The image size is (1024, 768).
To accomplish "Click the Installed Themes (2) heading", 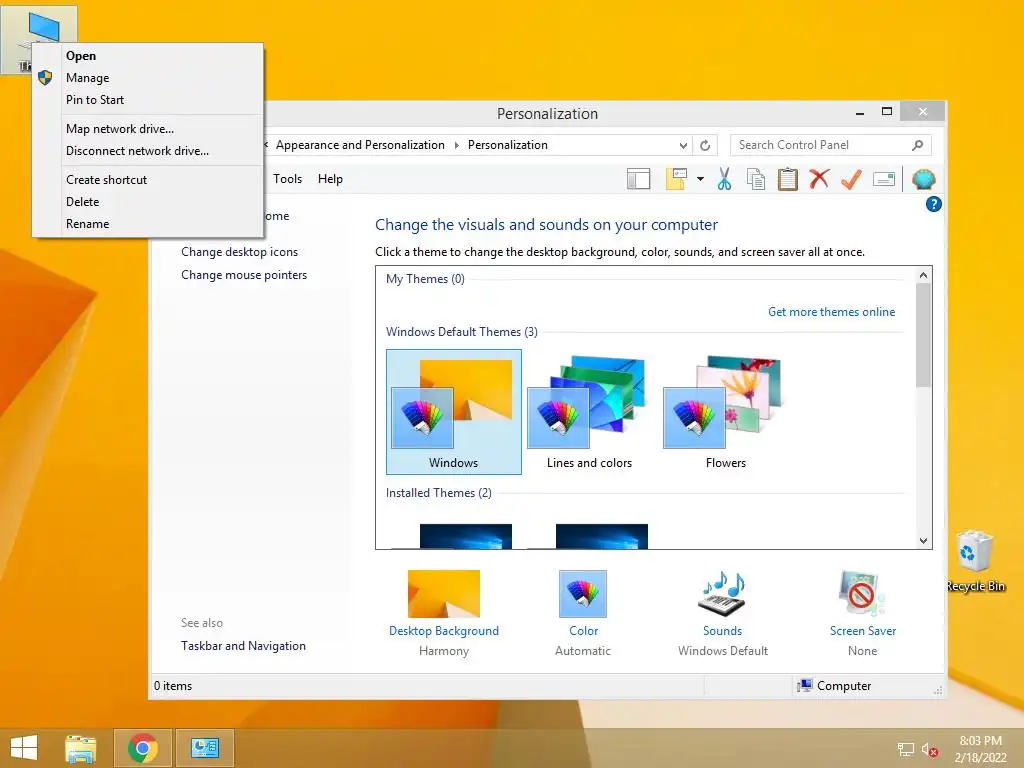I will 439,493.
